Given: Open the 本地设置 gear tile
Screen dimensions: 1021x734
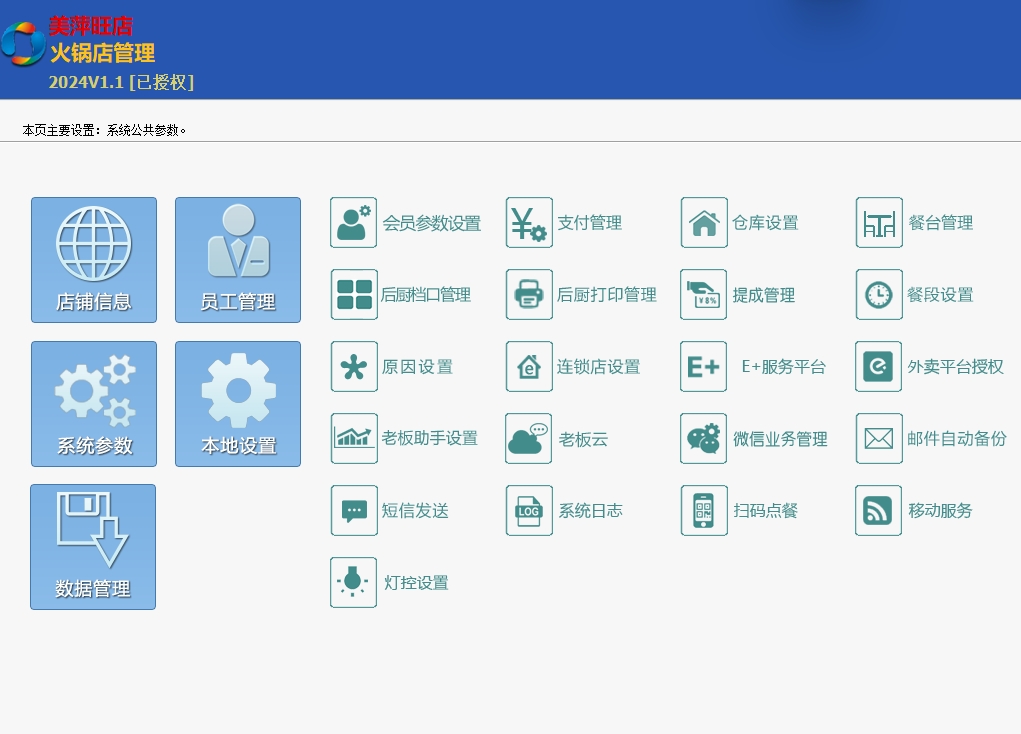Looking at the screenshot, I should pos(238,404).
